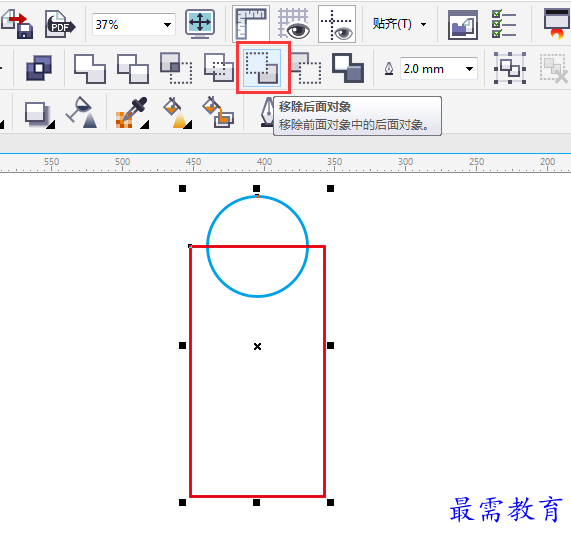Screen dimensions: 571x541
Task: Open the Interactive fill flyout triangle
Action: tap(188, 125)
